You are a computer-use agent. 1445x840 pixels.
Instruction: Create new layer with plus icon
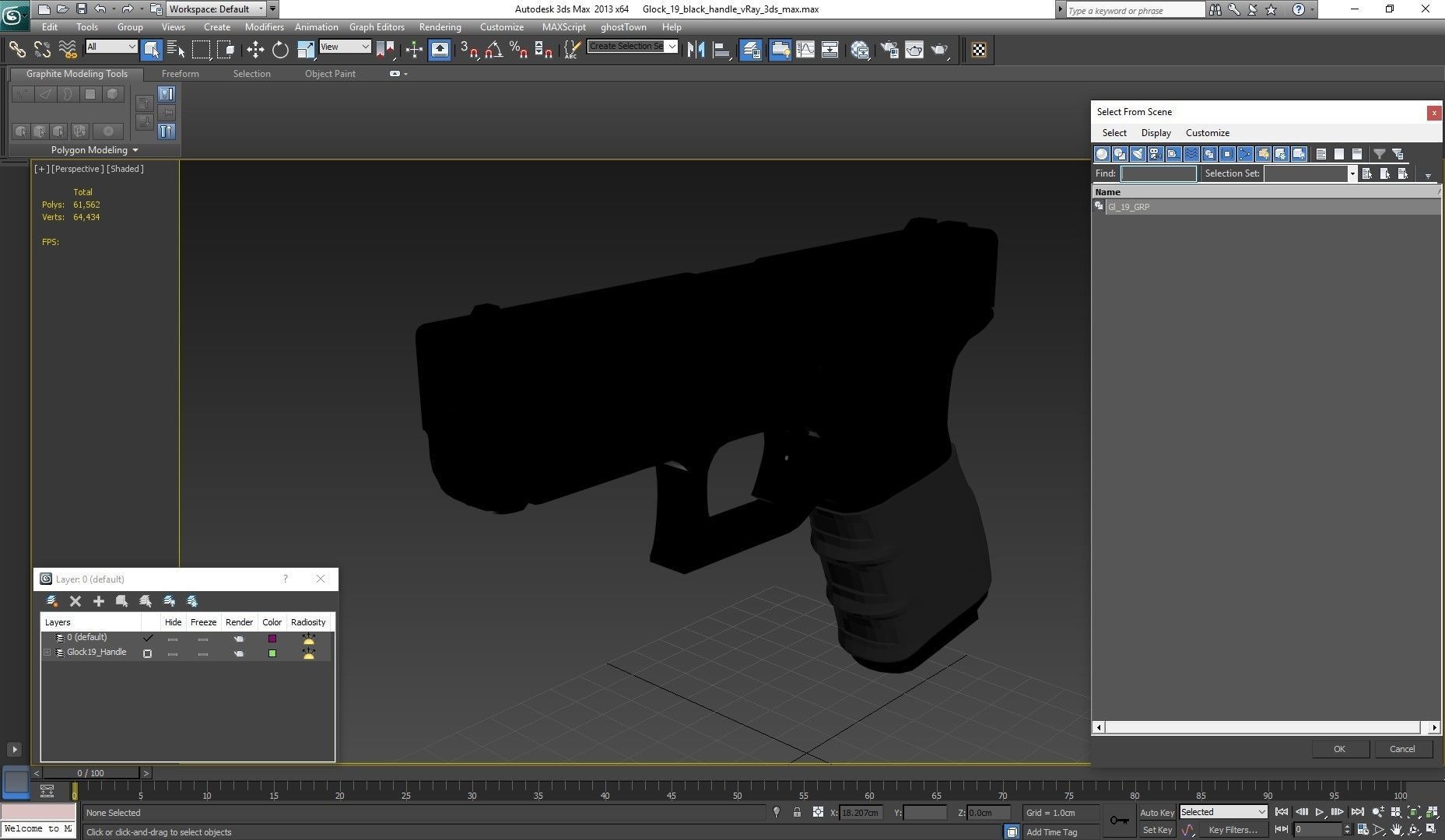99,601
